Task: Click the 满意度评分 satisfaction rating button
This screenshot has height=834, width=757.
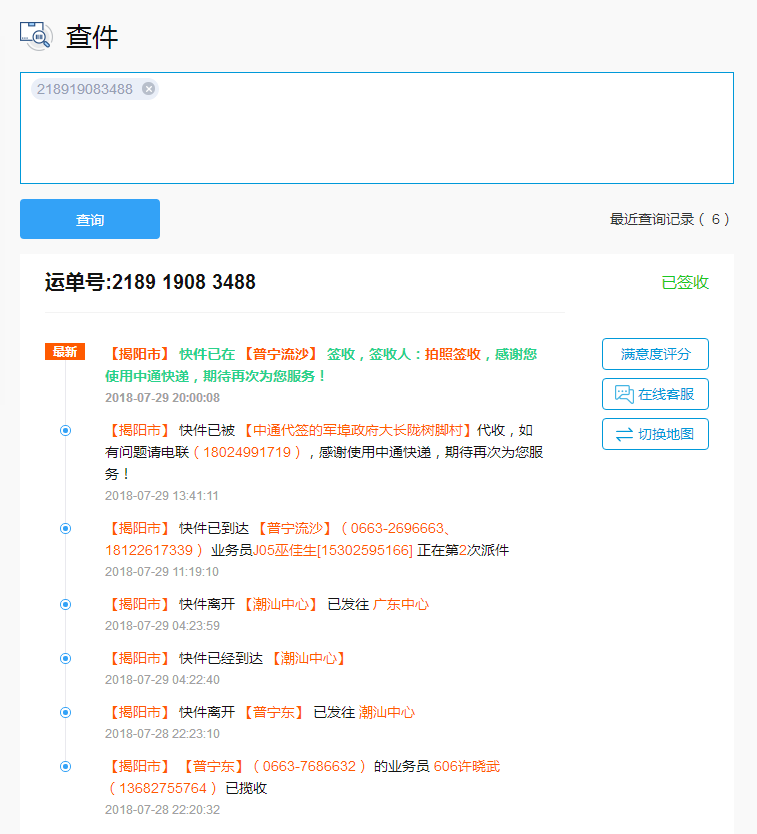Action: [655, 354]
